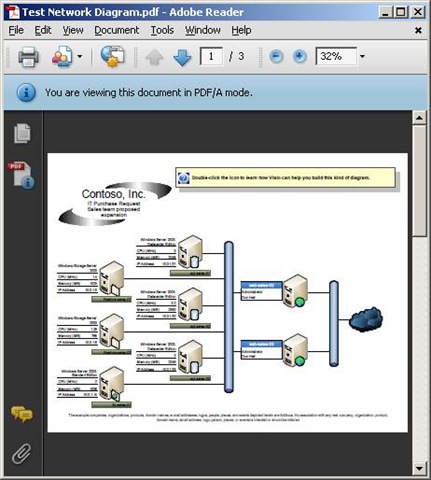Image resolution: width=431 pixels, height=480 pixels.
Task: Click the 32% zoom level field
Action: point(336,56)
